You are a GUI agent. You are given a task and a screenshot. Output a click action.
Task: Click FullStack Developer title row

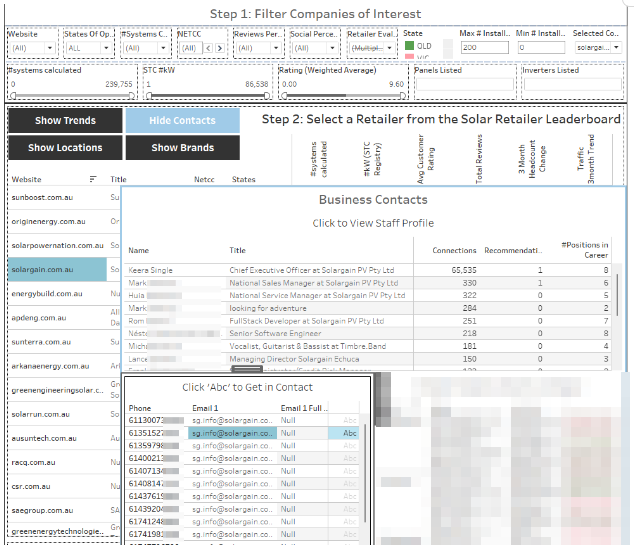coord(307,321)
